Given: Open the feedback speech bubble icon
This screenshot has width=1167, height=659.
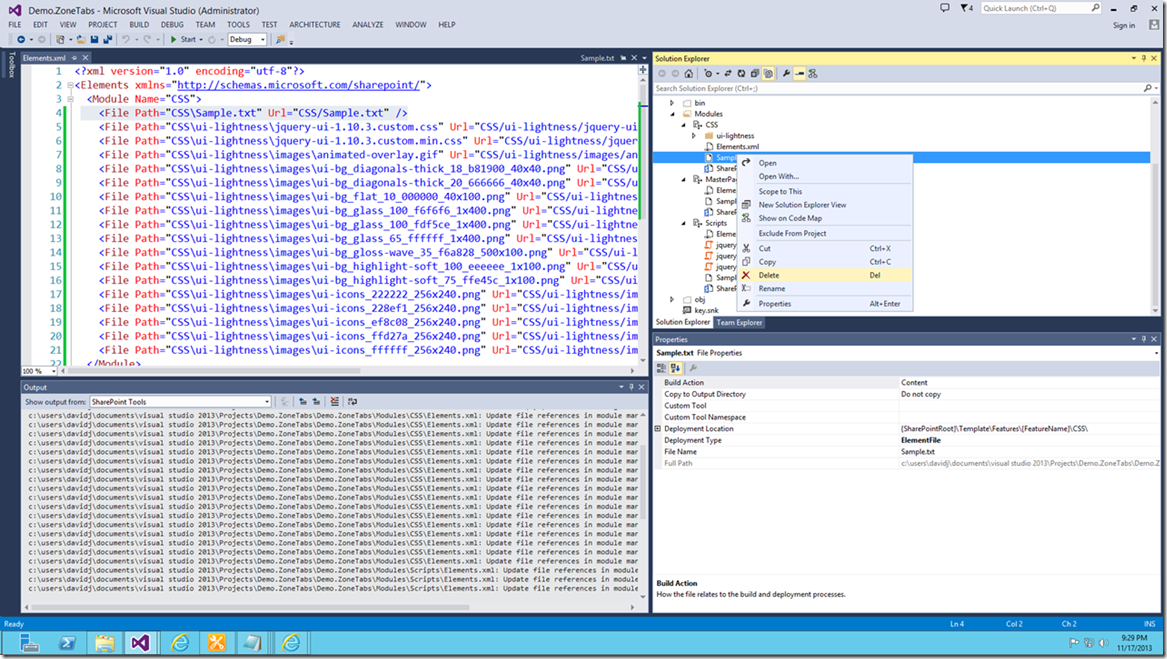Looking at the screenshot, I should pyautogui.click(x=944, y=8).
